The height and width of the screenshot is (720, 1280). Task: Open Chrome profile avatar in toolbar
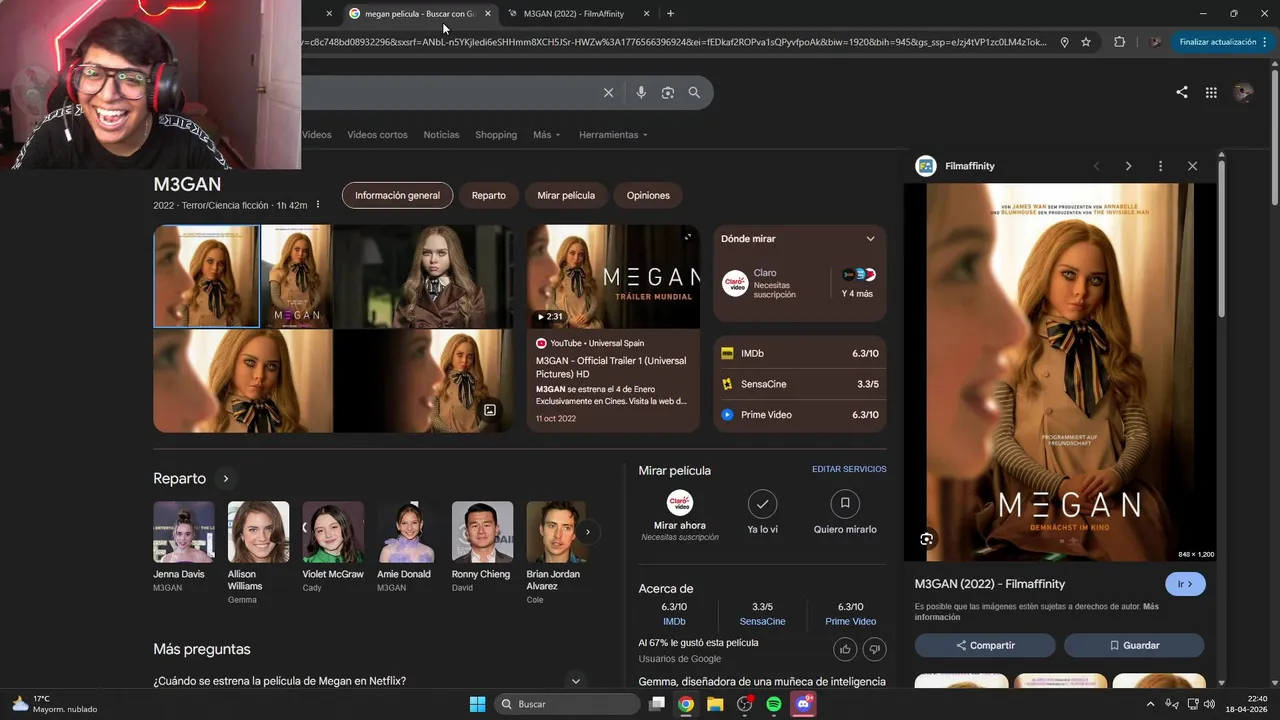pyautogui.click(x=1156, y=42)
